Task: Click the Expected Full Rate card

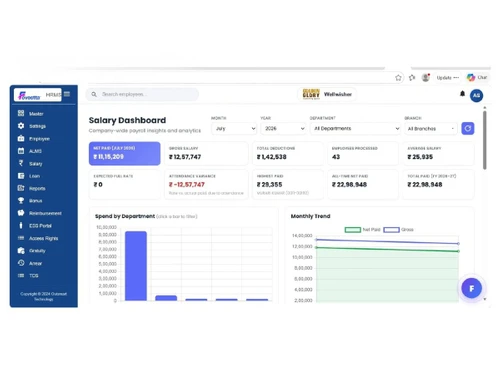Action: click(x=124, y=184)
